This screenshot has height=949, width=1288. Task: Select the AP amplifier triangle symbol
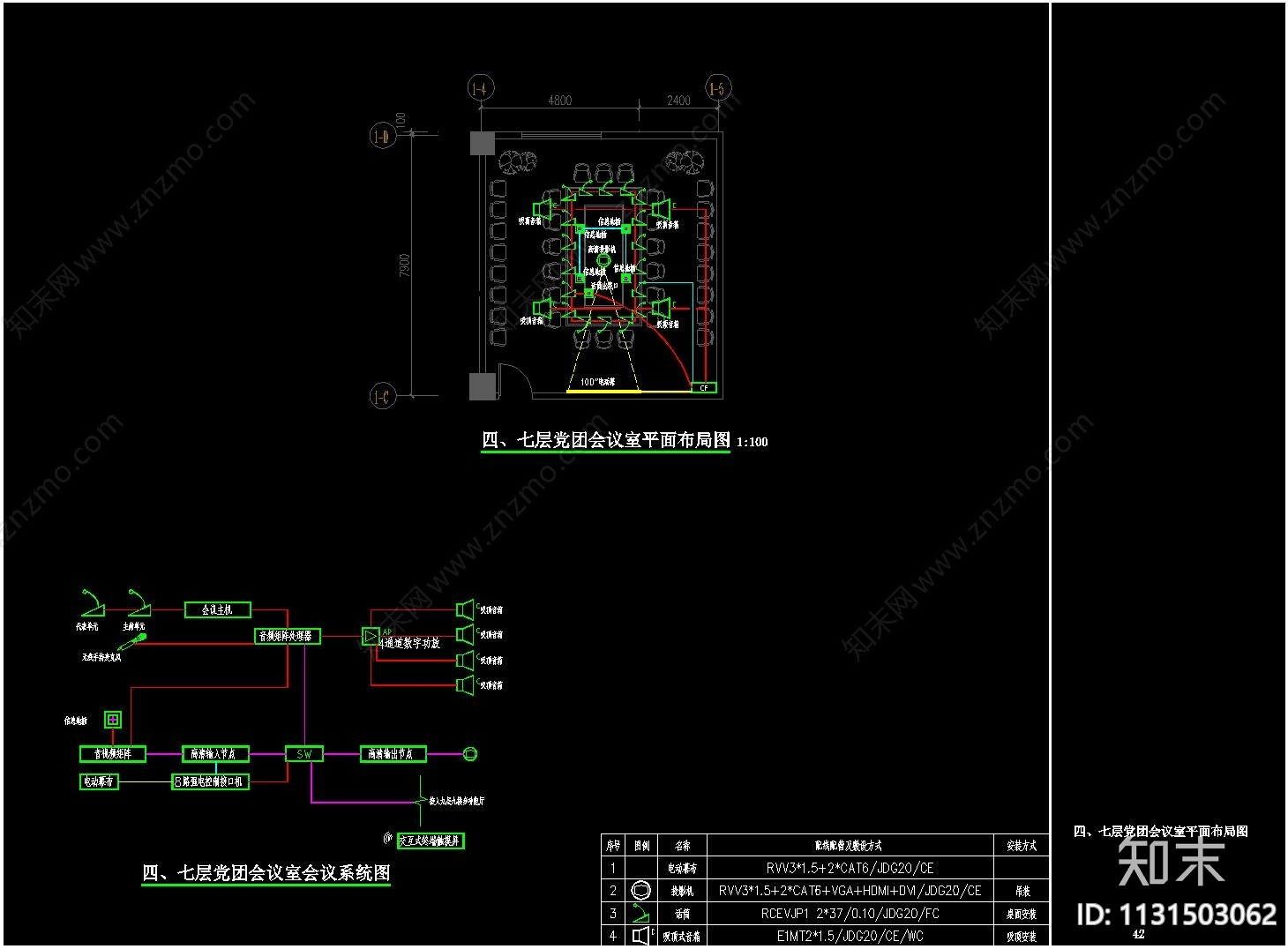coord(371,636)
